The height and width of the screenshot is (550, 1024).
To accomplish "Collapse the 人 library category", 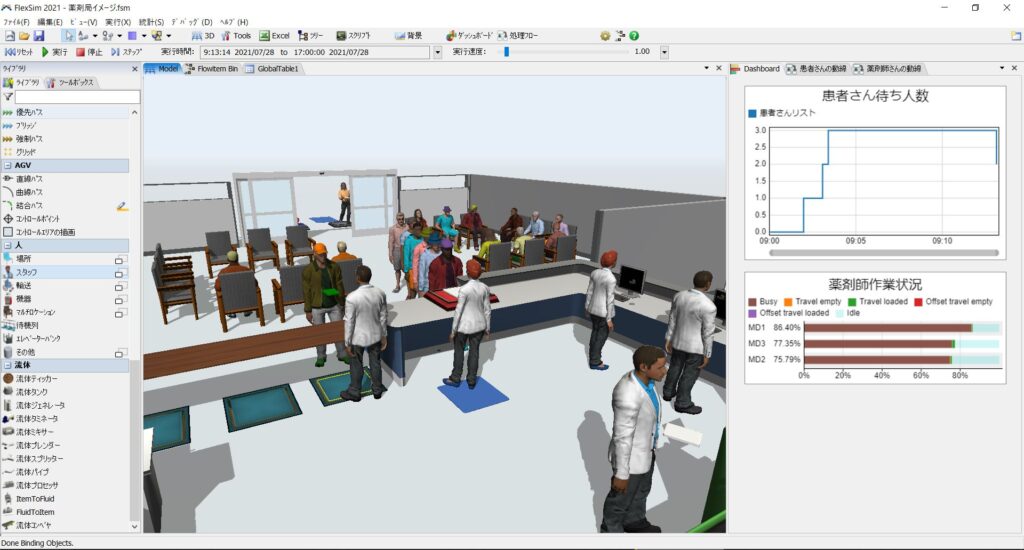I will [x=8, y=246].
